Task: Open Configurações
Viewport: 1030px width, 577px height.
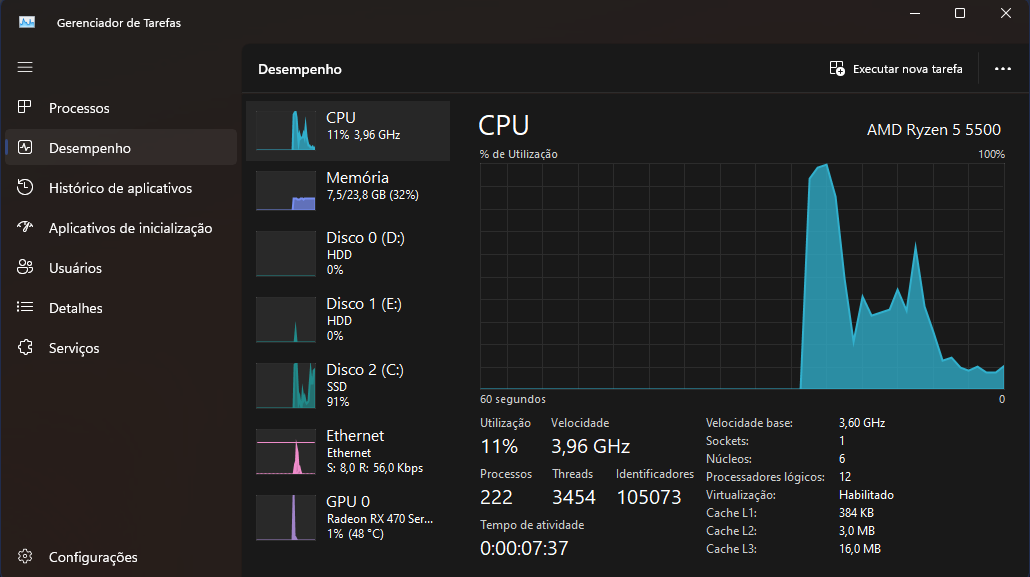Action: click(121, 557)
